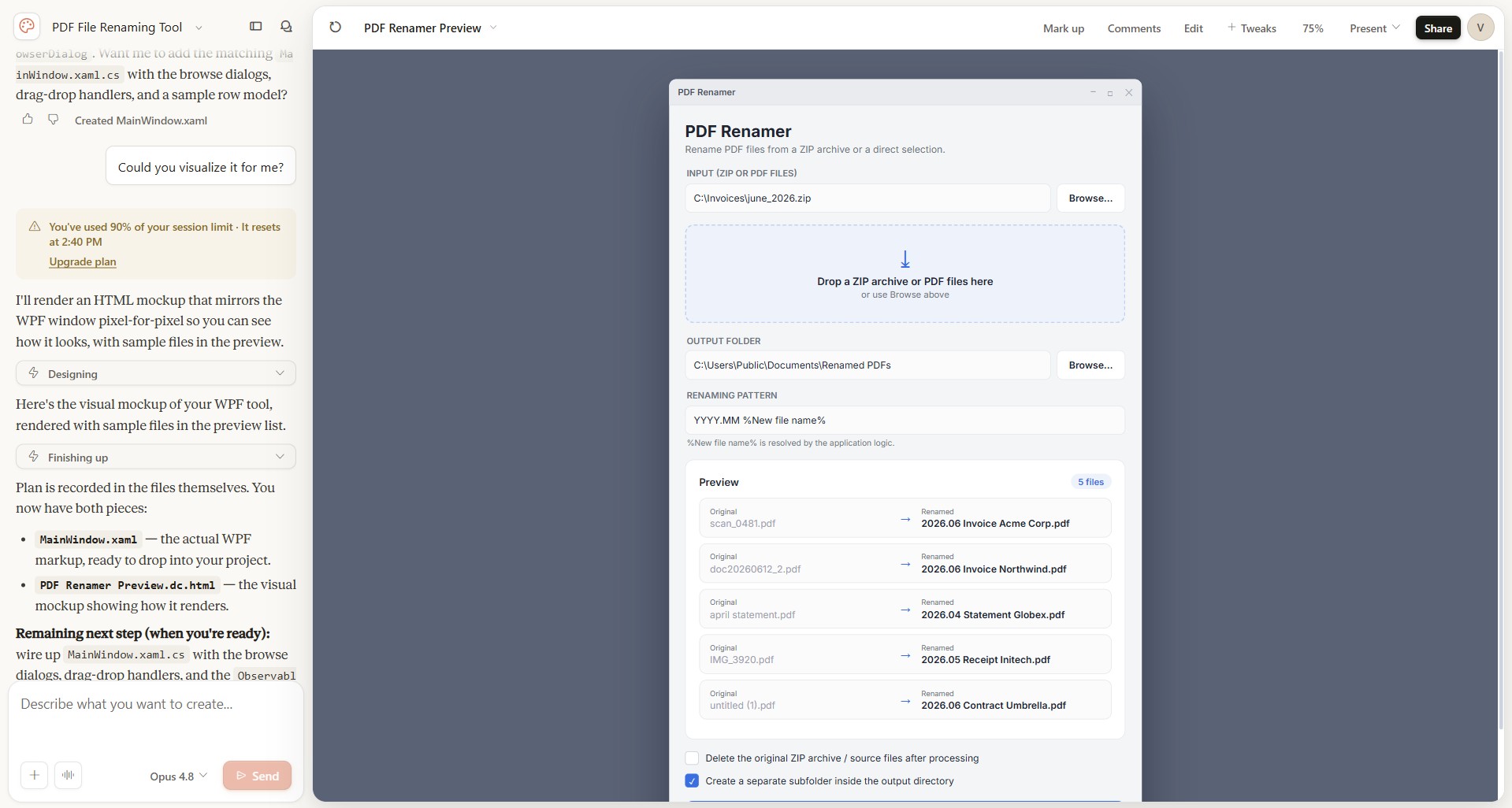The height and width of the screenshot is (808, 1512).
Task: Click the MainWindow.xaml code chip in the bullet list
Action: [x=88, y=539]
